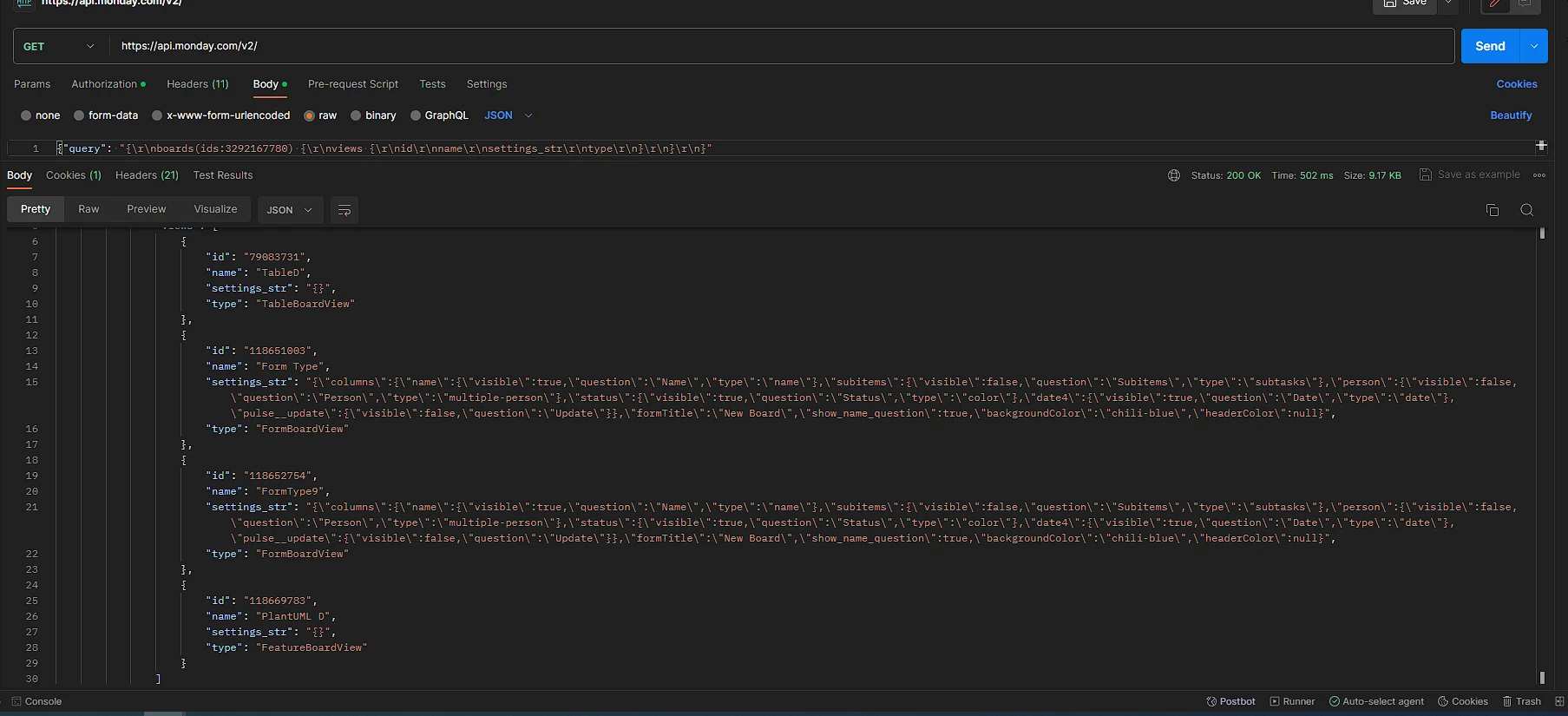Click Auto-select agent in status bar
Viewport: 1568px width, 716px height.
click(1376, 701)
